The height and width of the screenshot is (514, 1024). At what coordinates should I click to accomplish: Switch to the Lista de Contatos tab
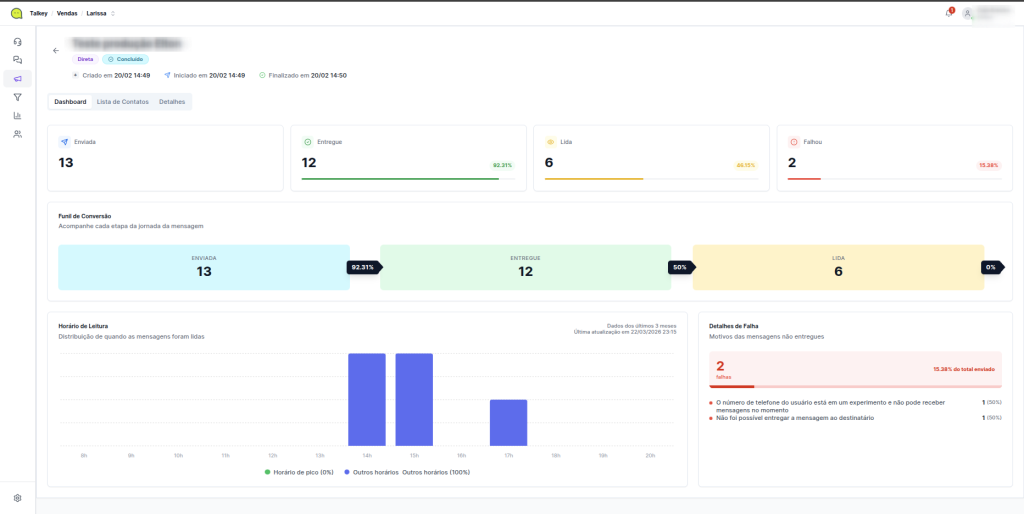coord(122,102)
